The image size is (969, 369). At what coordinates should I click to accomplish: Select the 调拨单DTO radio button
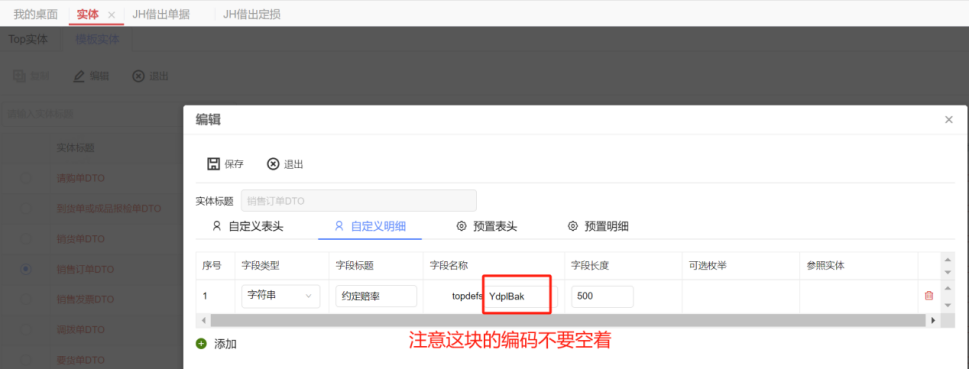pyautogui.click(x=26, y=329)
